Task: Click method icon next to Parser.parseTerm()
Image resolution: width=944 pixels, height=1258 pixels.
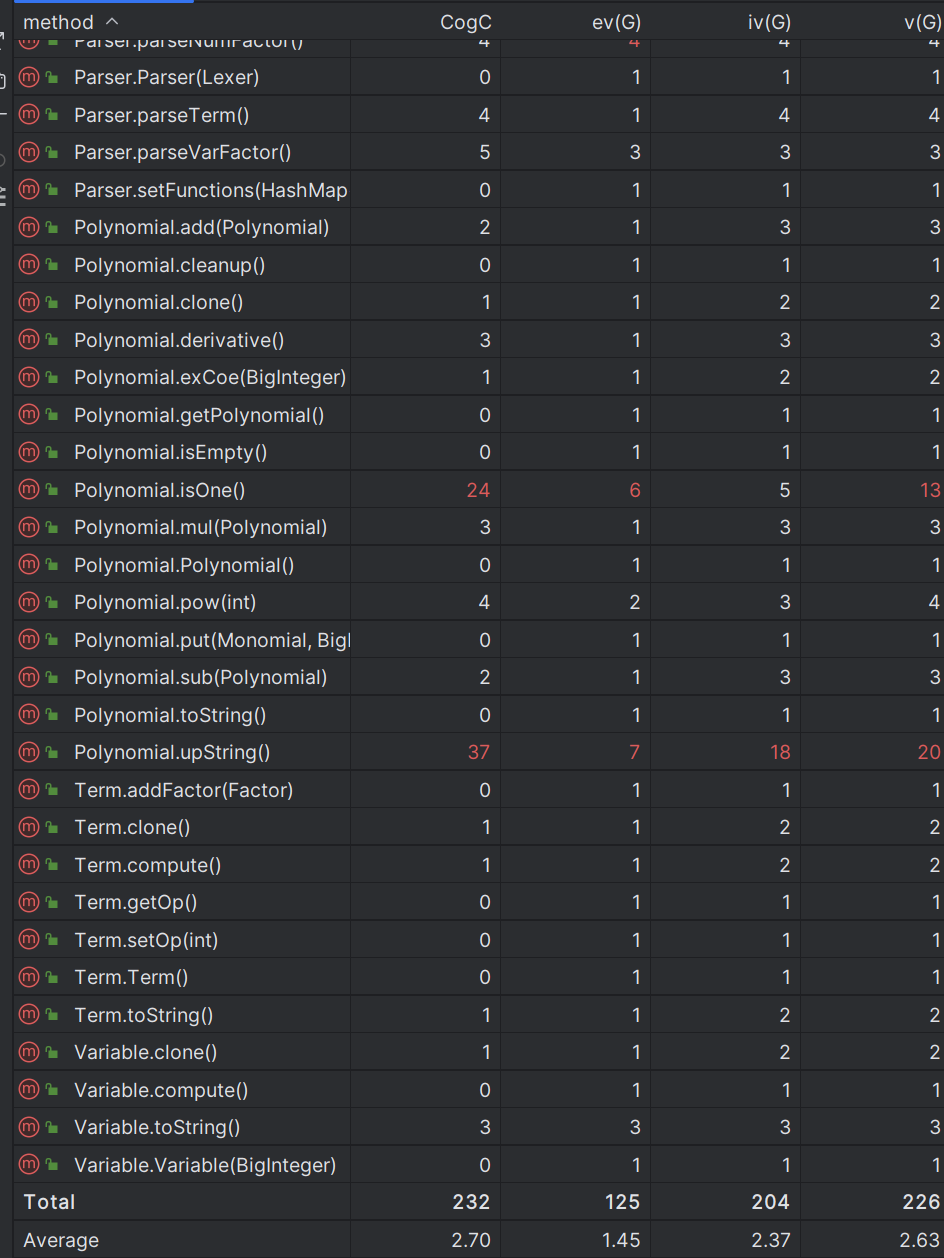Action: point(29,115)
